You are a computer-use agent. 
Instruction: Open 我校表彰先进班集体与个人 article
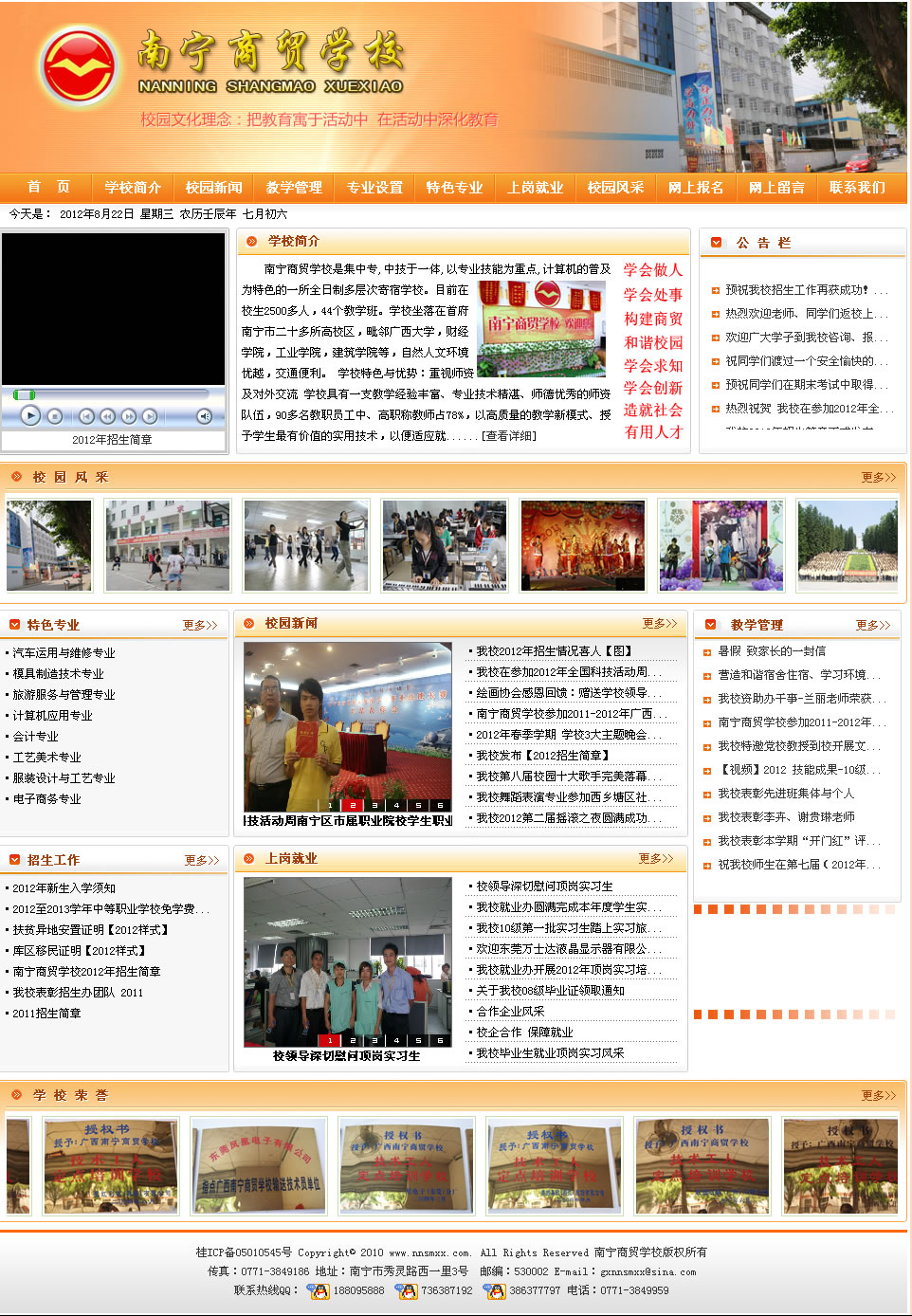tap(786, 793)
